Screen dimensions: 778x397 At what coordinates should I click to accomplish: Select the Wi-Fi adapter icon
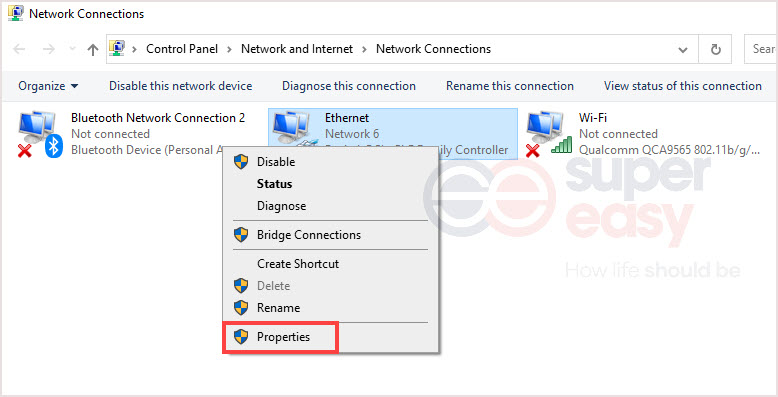(x=548, y=134)
